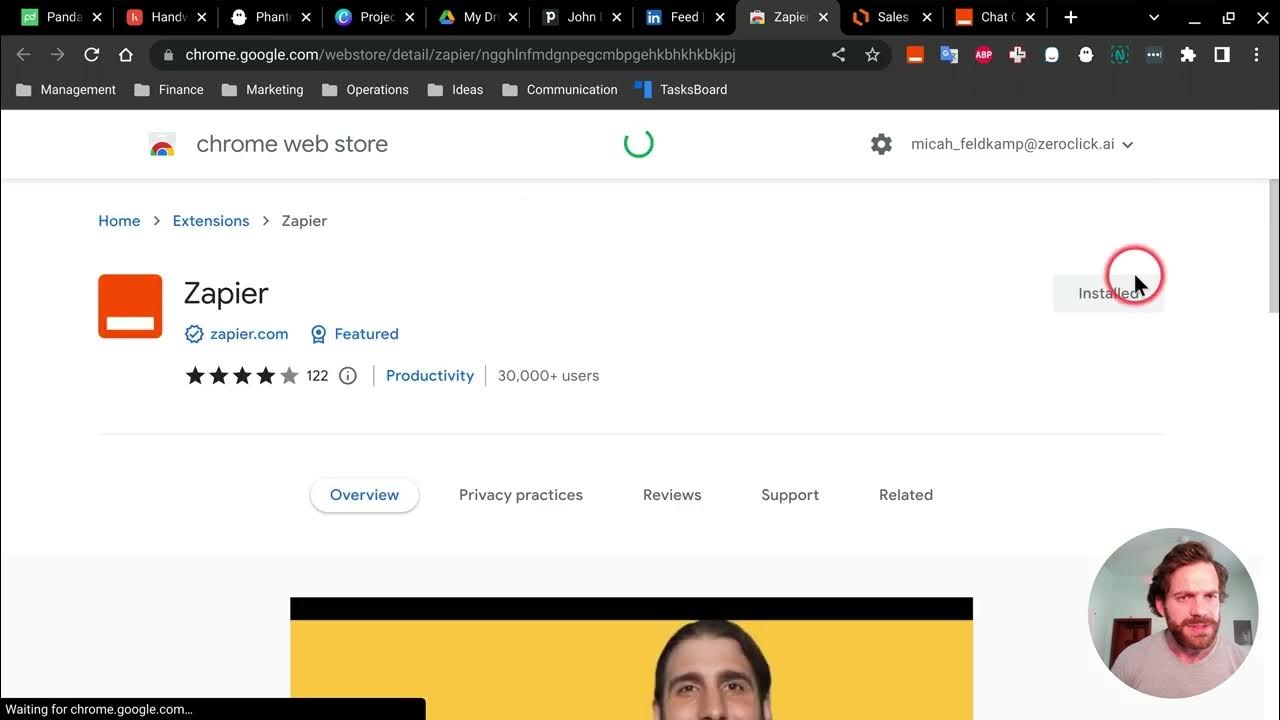Viewport: 1280px width, 720px height.
Task: Switch to the LinkedIn Feed tab
Action: tap(686, 17)
